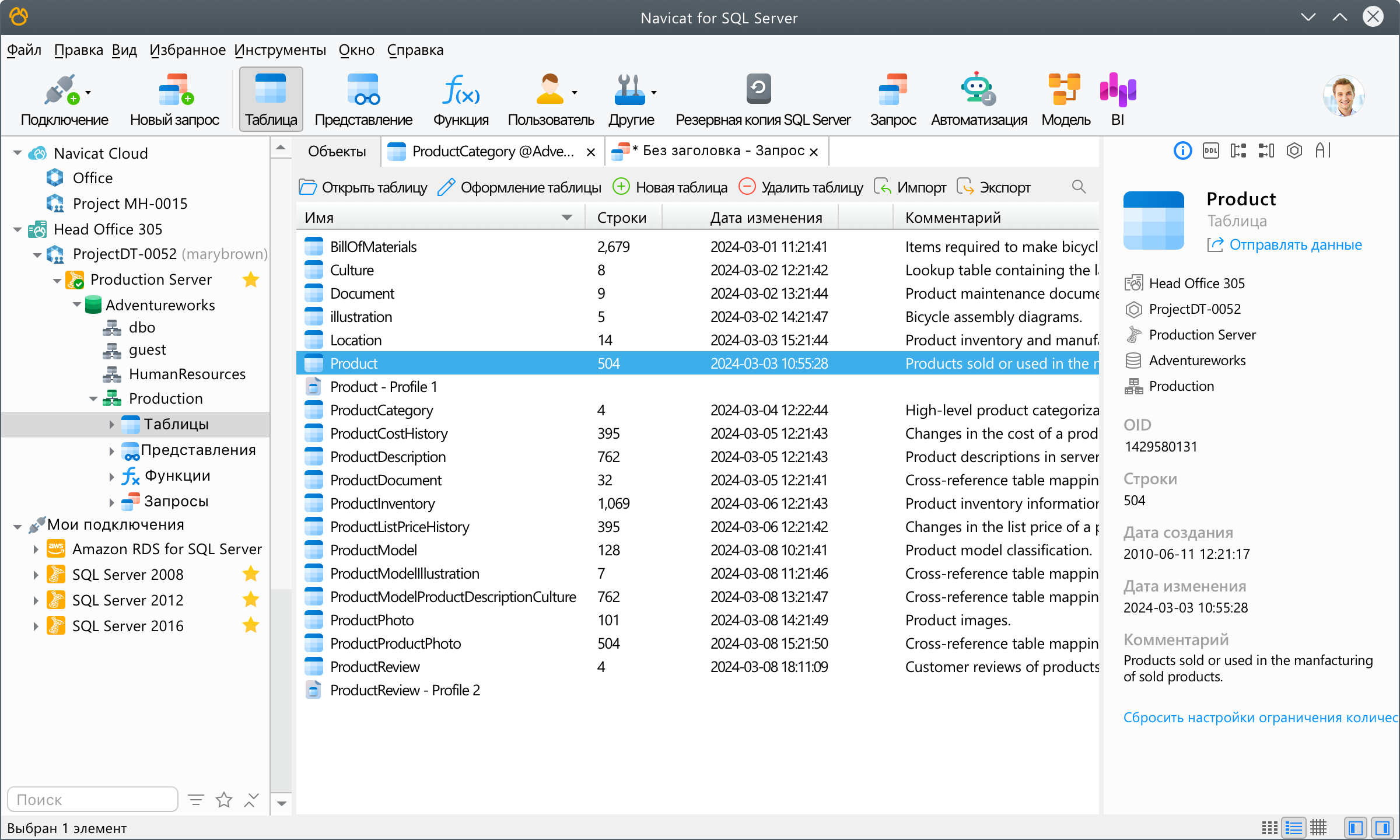Create a new query from the toolbar
The image size is (1400, 840).
[174, 99]
